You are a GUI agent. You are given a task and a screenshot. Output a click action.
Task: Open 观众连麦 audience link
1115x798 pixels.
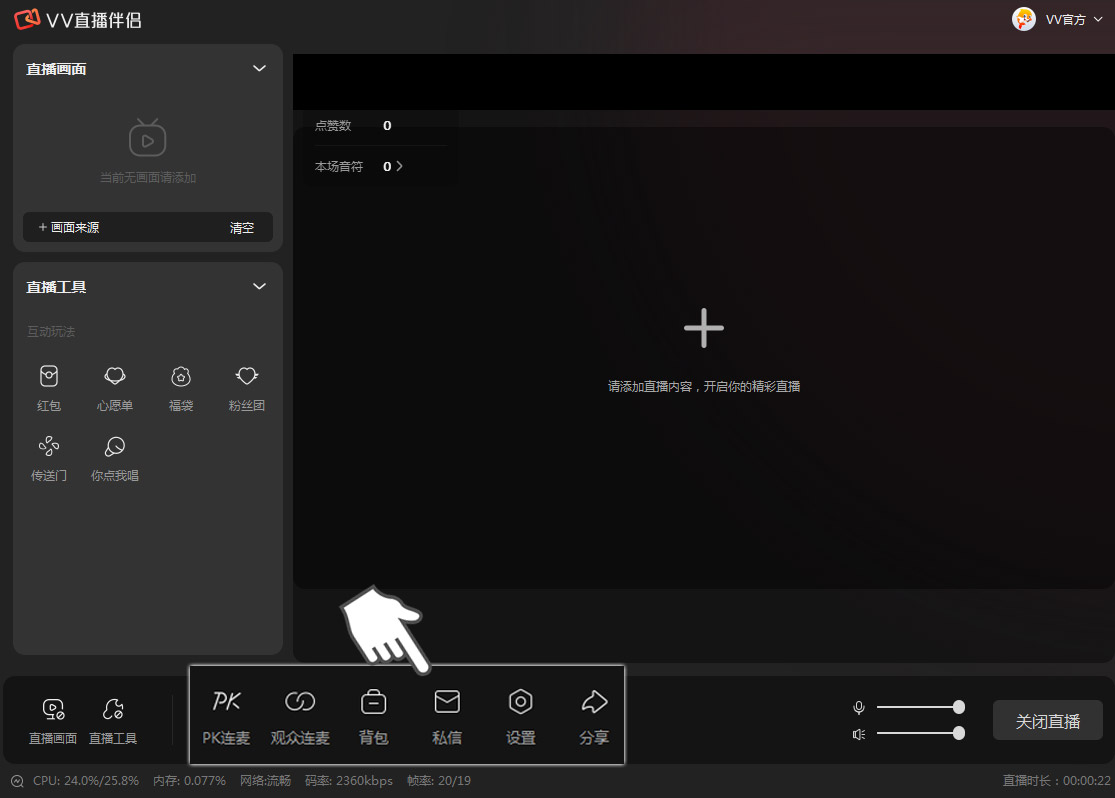tap(300, 715)
